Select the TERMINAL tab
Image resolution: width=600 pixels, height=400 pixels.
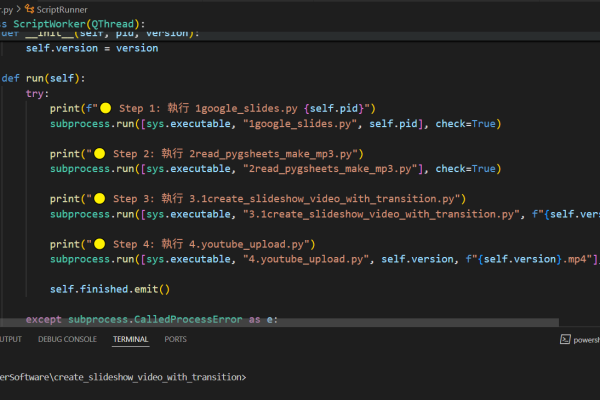pos(130,339)
